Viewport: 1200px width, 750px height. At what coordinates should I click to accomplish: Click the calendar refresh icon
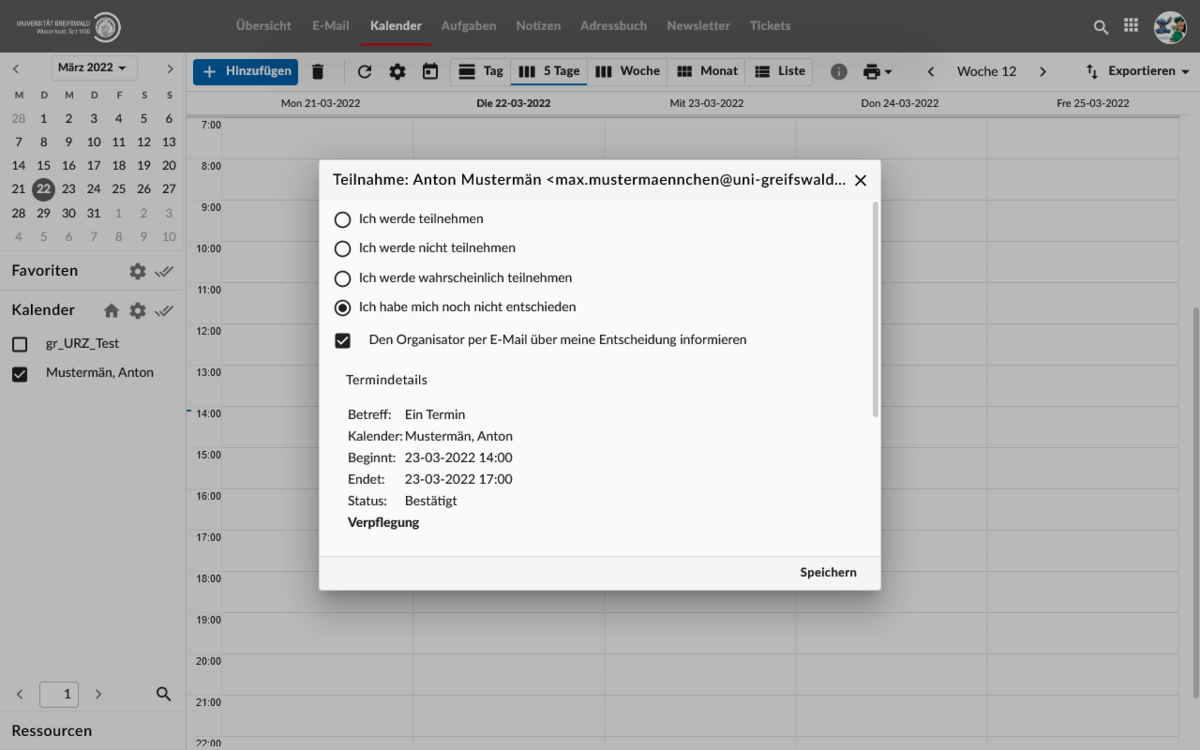point(364,72)
